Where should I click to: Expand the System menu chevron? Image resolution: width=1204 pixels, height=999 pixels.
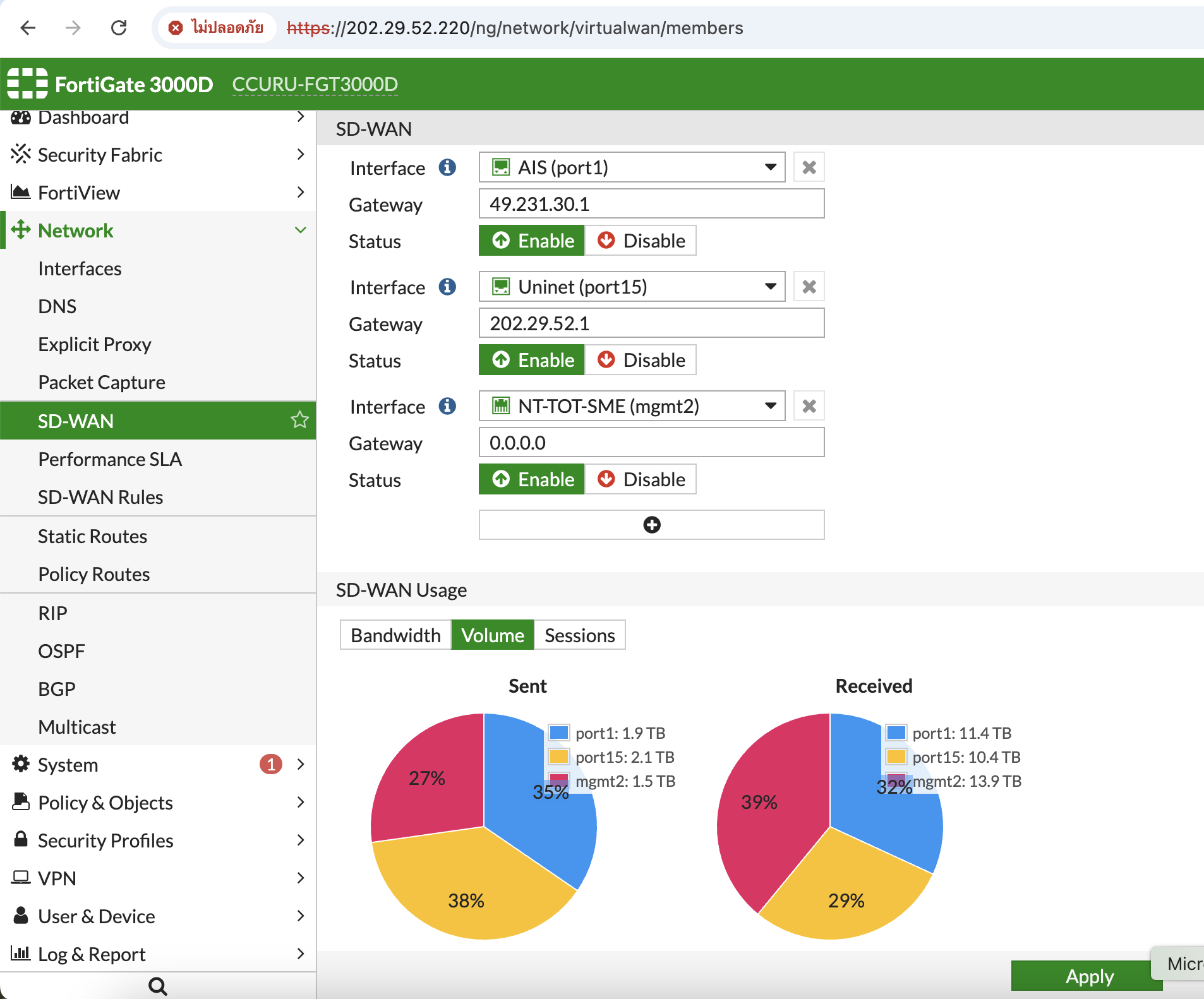[x=301, y=764]
